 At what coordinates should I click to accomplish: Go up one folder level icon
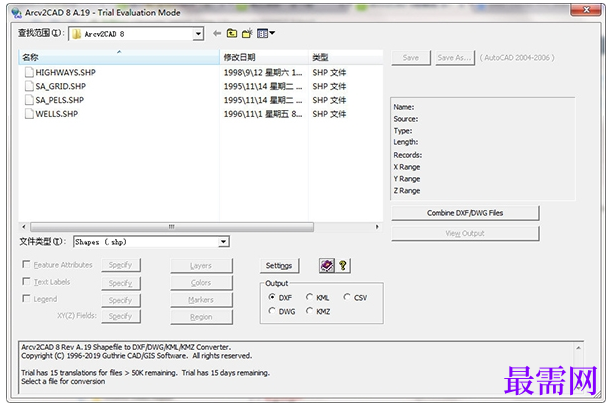tap(232, 33)
